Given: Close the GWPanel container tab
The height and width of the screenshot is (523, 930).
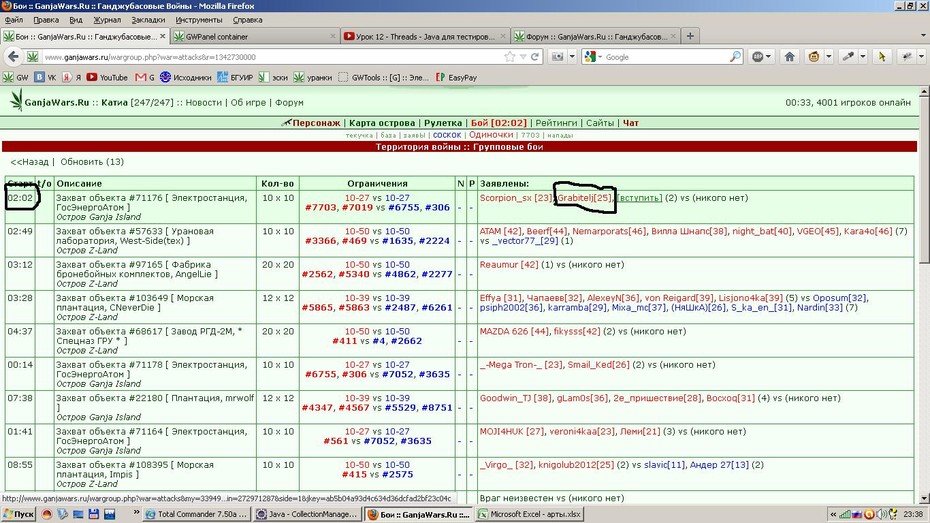Looking at the screenshot, I should tap(333, 36).
